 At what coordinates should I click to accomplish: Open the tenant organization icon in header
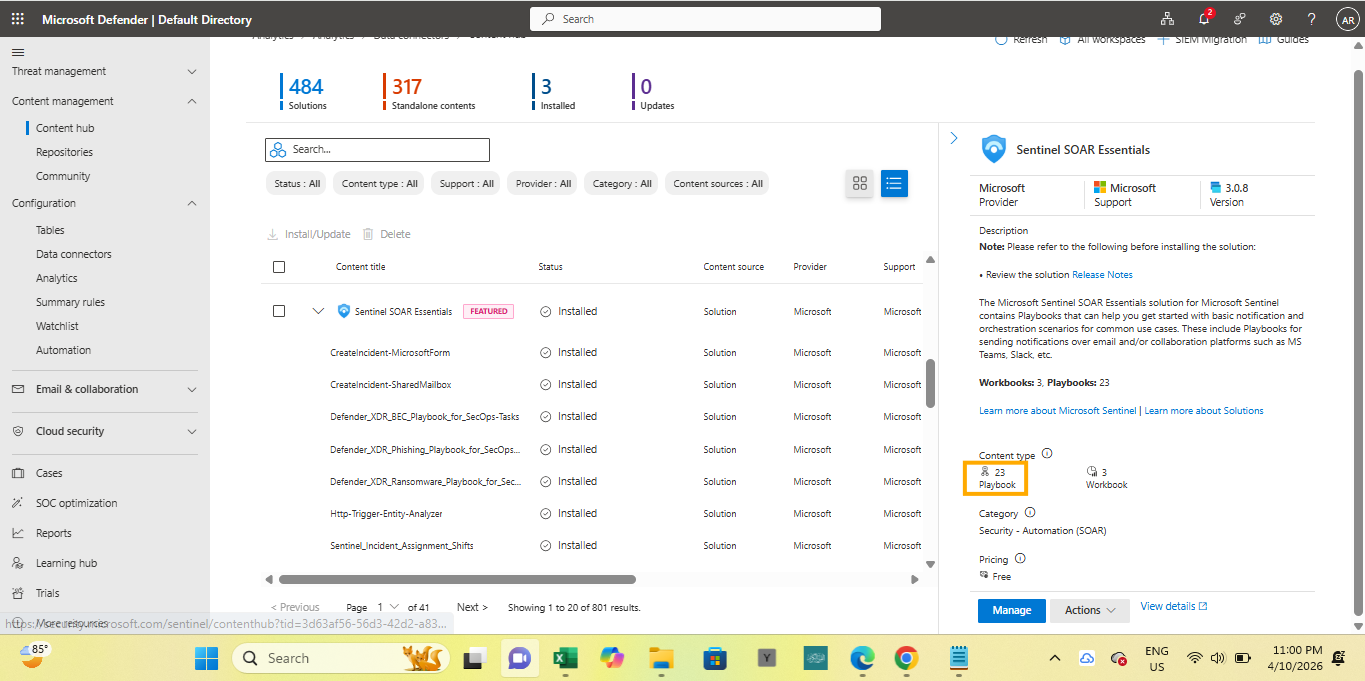1167,19
